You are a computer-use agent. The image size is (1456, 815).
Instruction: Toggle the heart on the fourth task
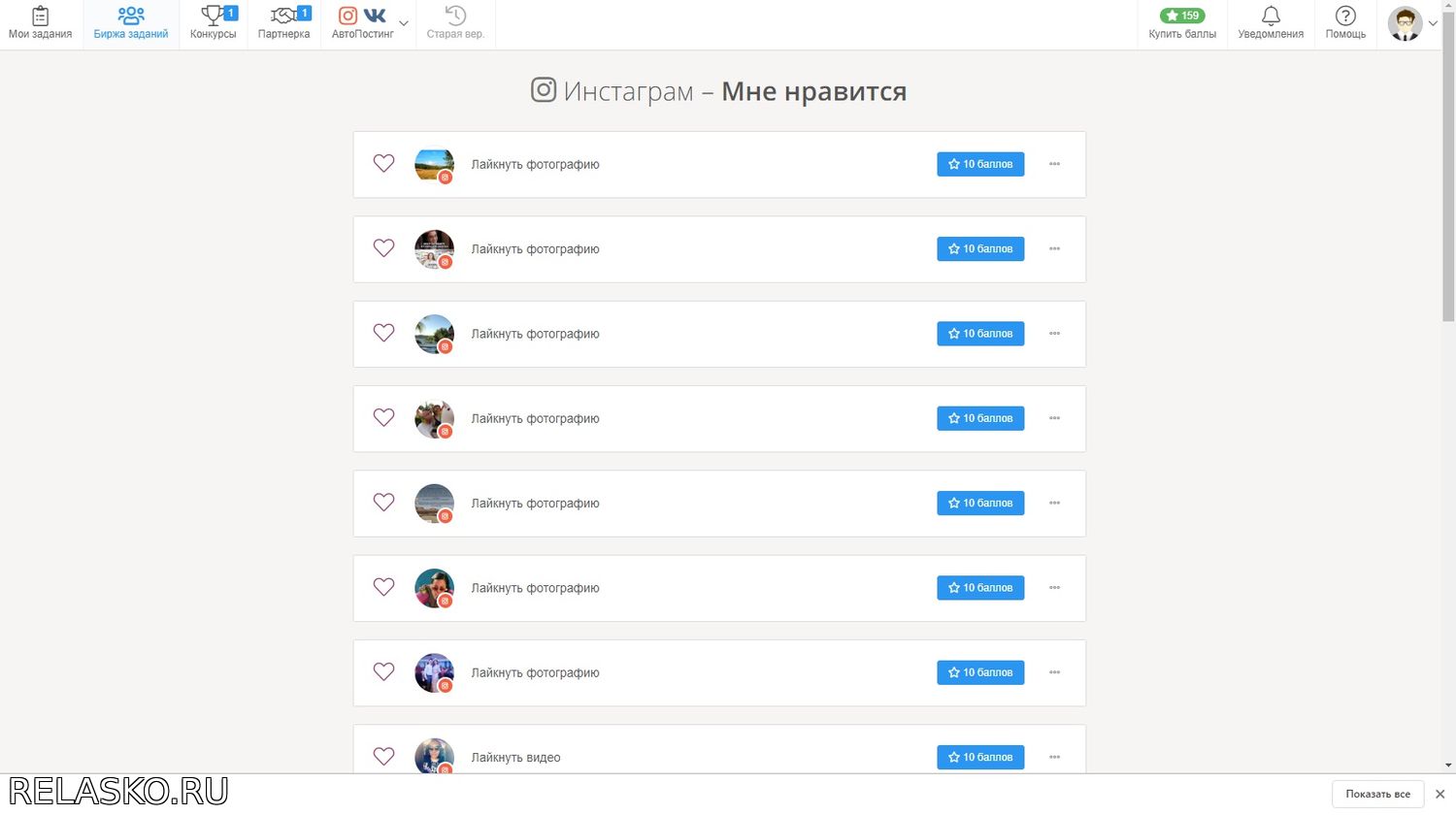tap(384, 417)
